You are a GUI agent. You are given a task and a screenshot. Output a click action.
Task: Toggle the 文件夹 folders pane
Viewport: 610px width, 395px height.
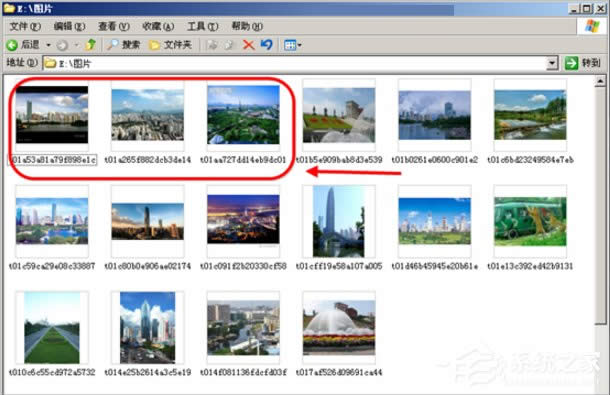click(x=171, y=45)
